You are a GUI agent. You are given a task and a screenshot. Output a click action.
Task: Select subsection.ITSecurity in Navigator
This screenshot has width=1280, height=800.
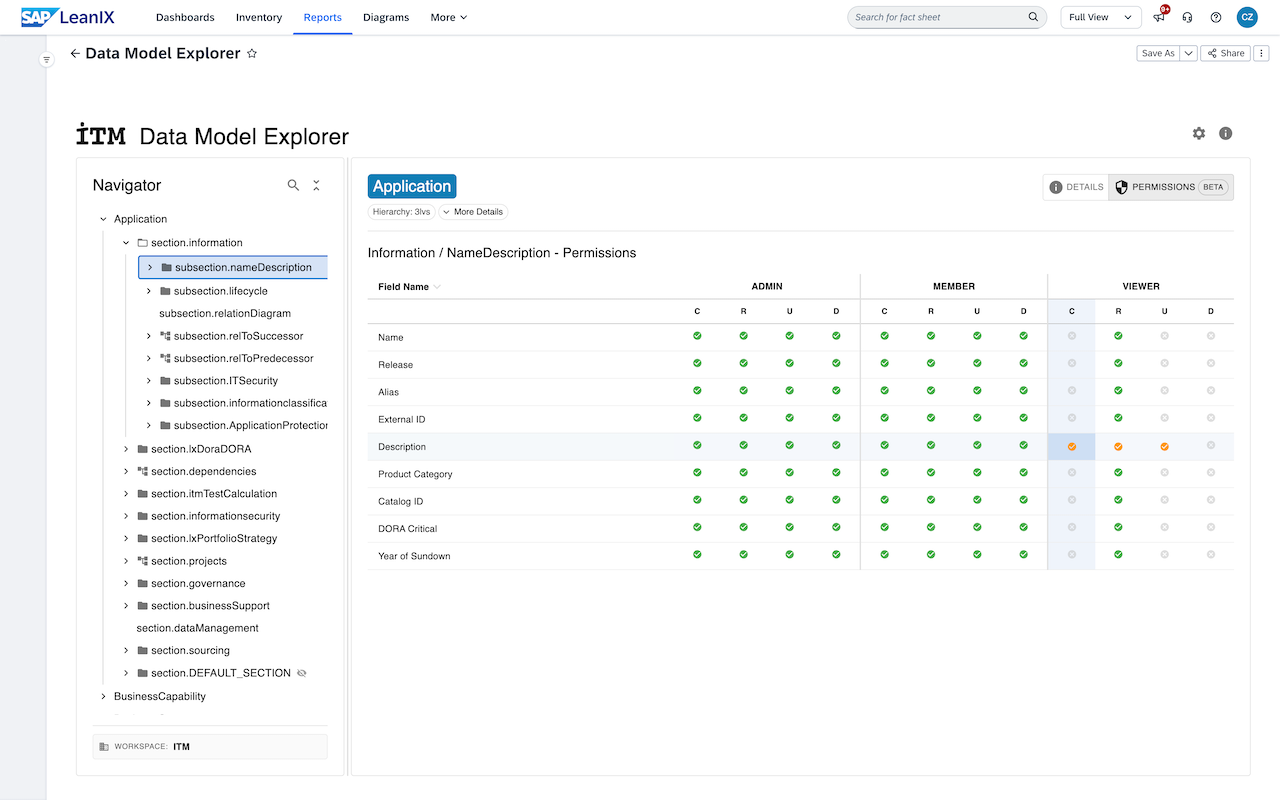pyautogui.click(x=226, y=381)
